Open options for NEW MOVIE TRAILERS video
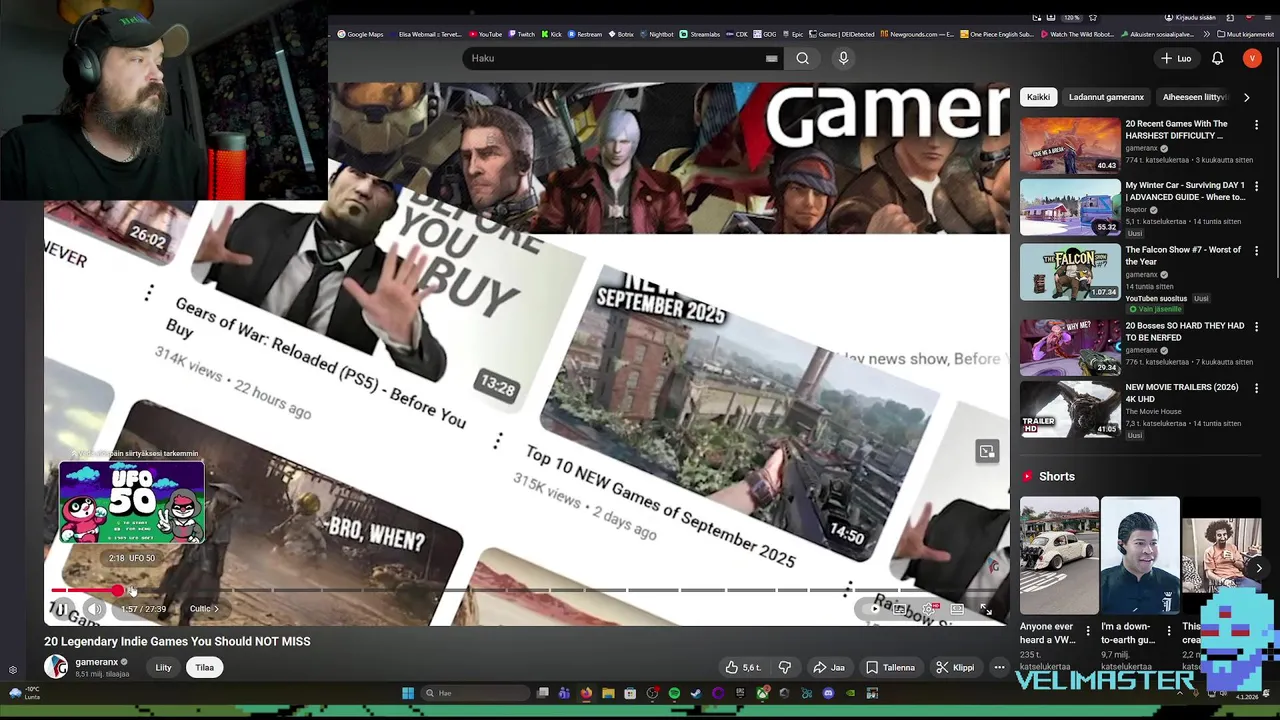 (1257, 388)
